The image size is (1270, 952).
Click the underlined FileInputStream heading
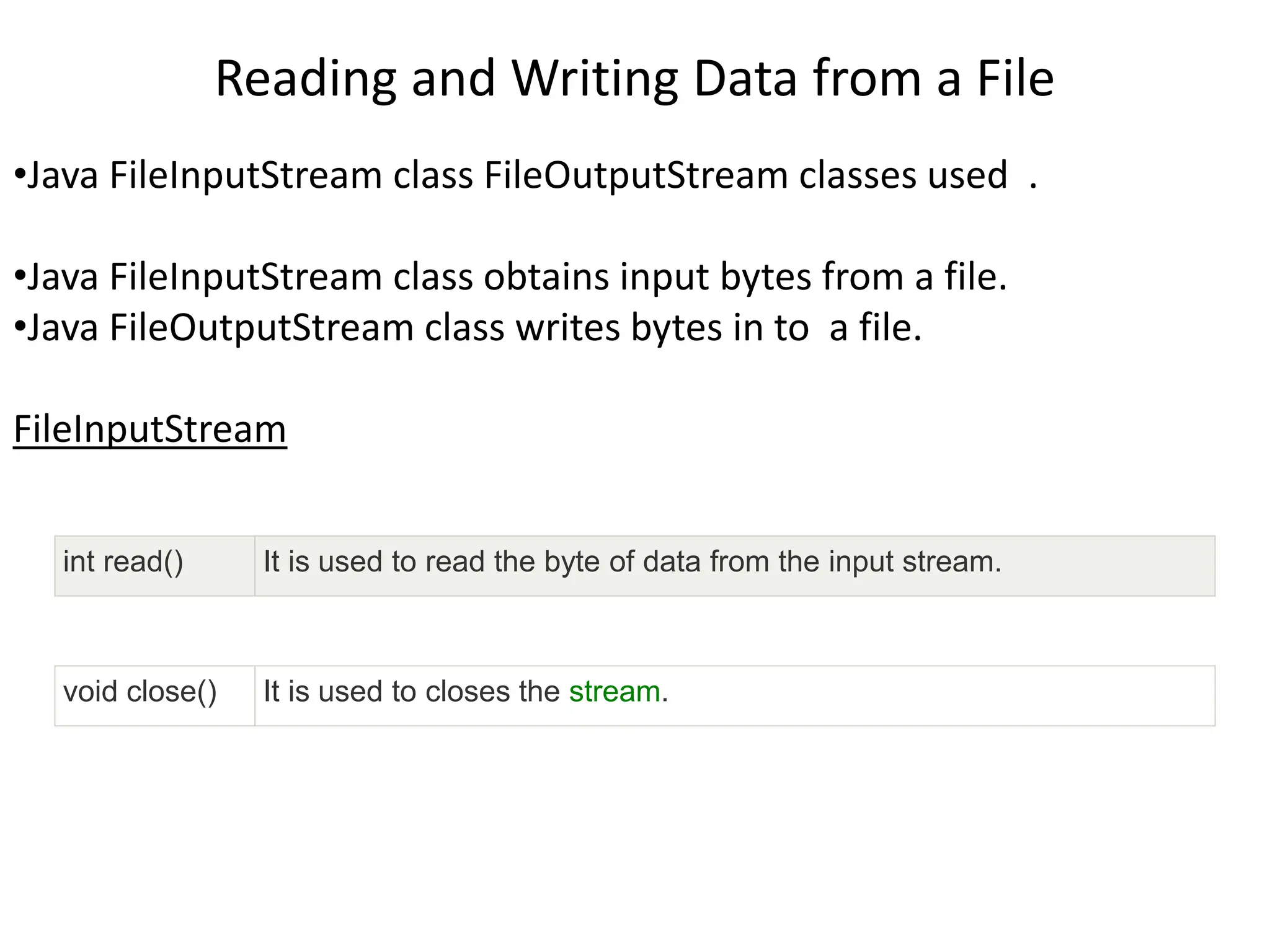click(x=149, y=429)
